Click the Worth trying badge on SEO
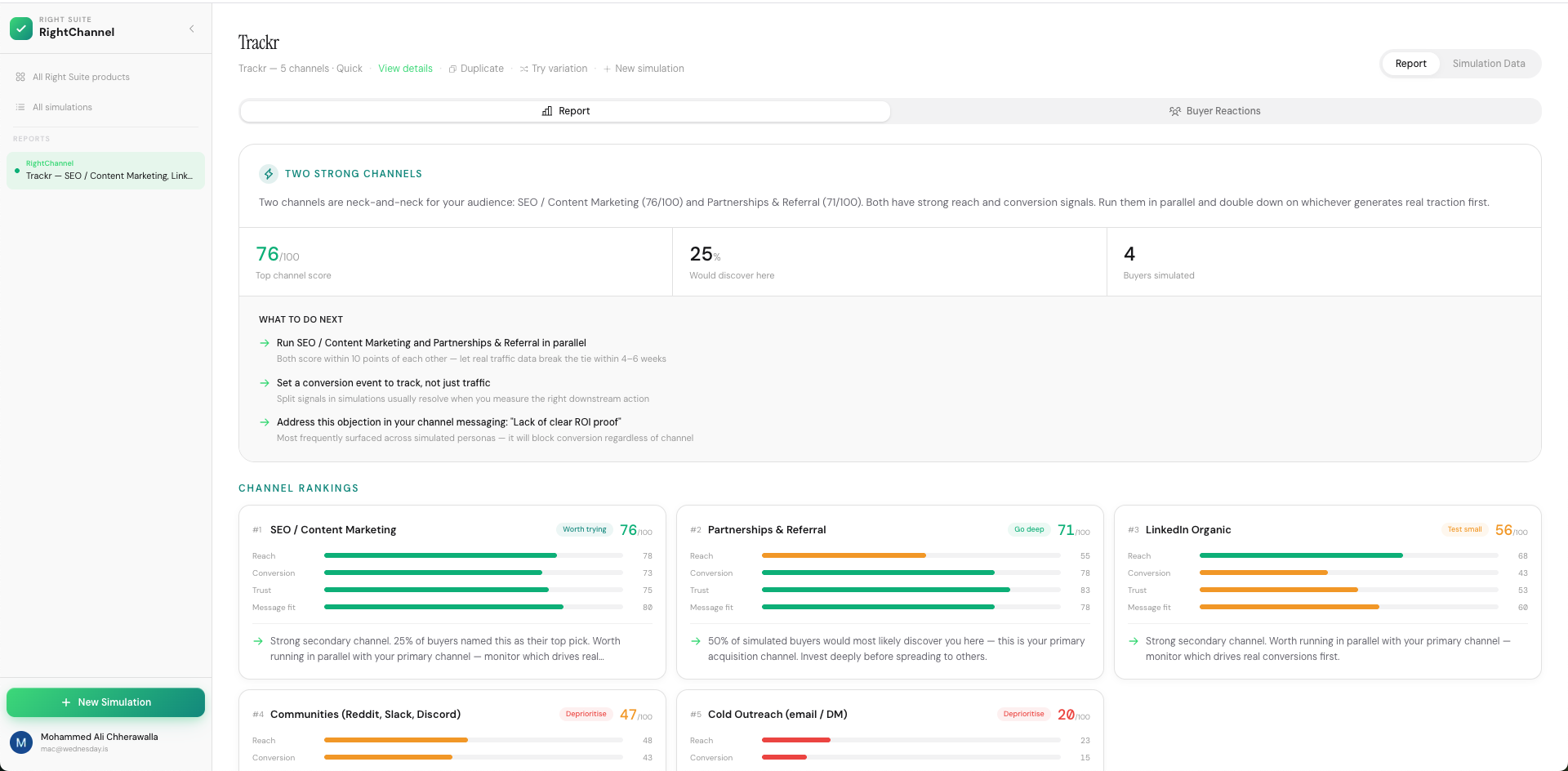 tap(584, 529)
